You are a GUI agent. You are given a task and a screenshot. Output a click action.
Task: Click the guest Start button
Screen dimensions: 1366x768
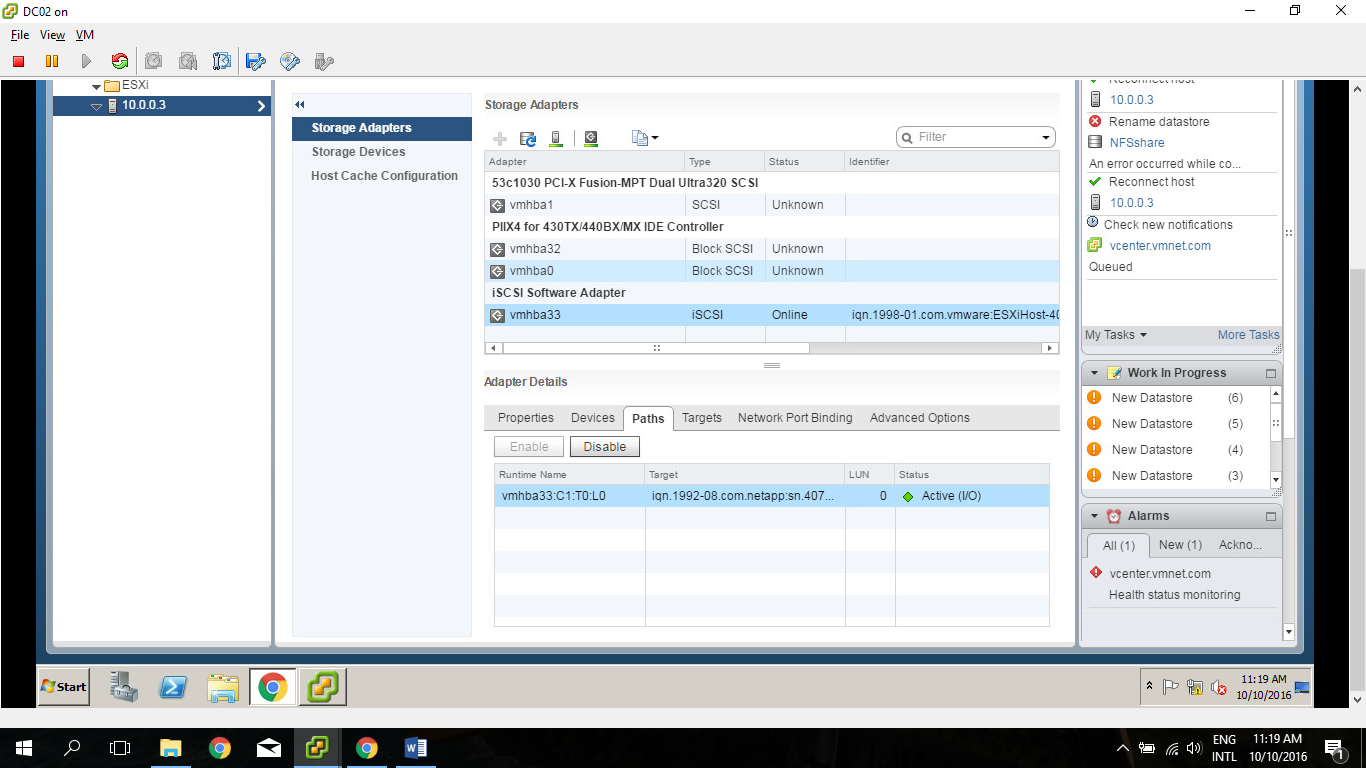[x=63, y=686]
